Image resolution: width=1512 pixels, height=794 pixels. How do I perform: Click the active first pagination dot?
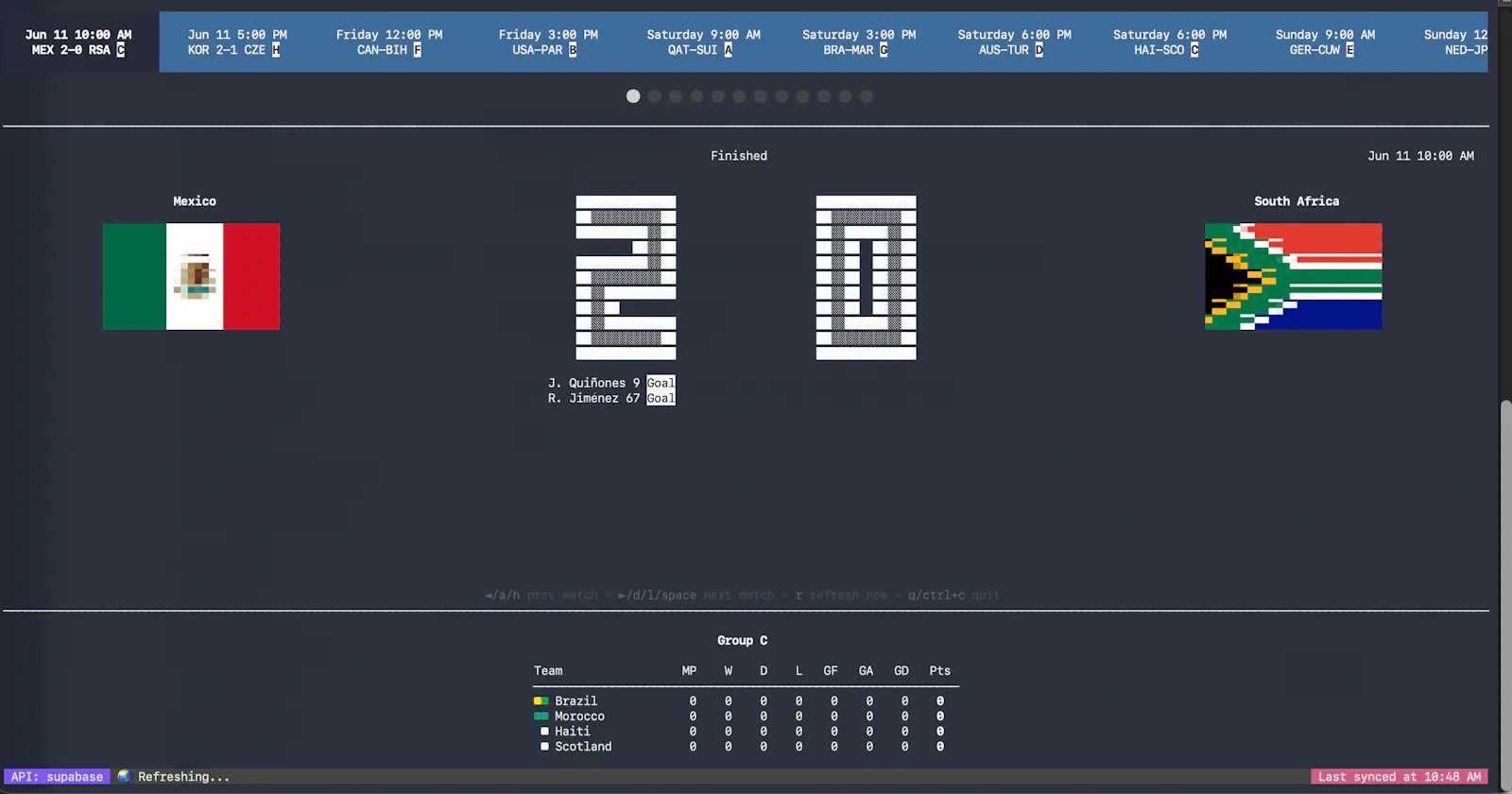click(633, 96)
